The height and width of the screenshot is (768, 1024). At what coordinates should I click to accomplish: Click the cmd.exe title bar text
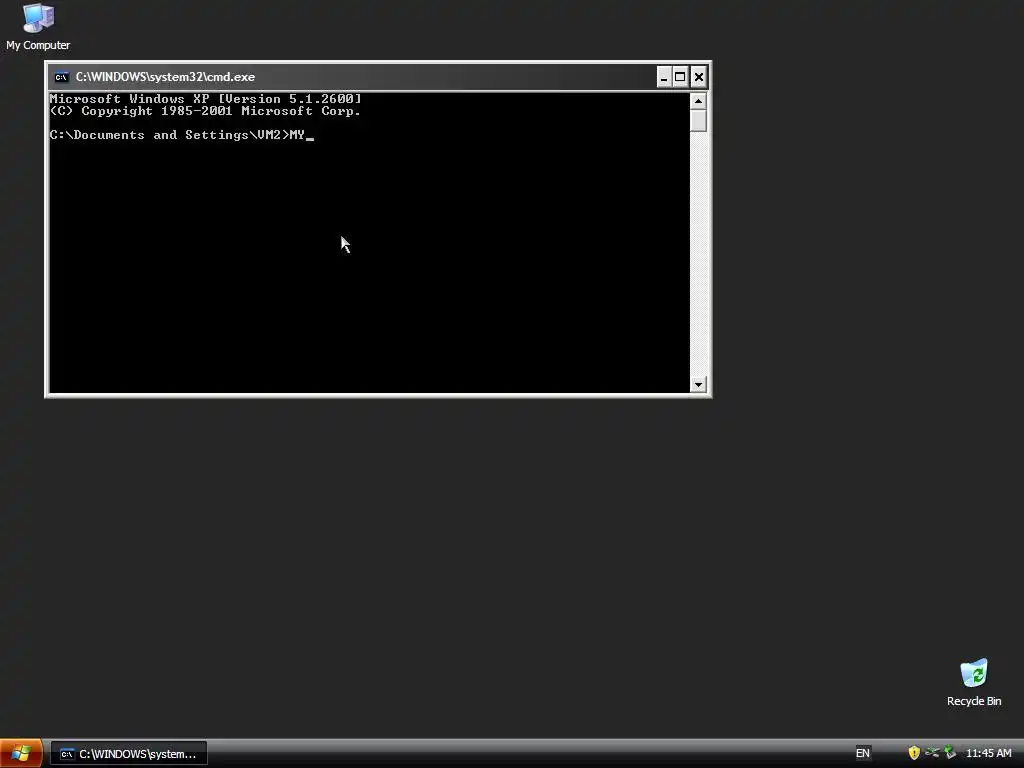165,77
